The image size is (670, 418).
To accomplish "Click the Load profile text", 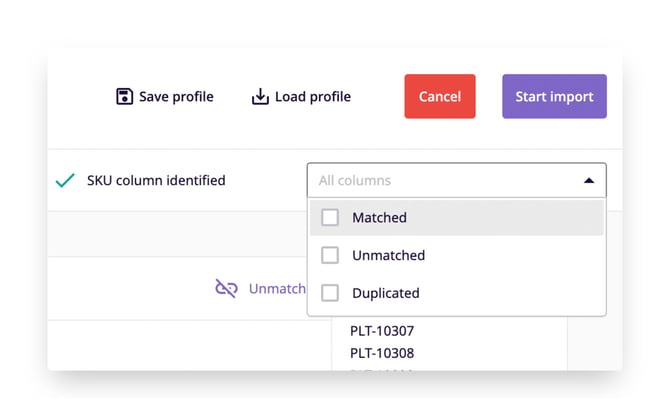I will coord(313,97).
